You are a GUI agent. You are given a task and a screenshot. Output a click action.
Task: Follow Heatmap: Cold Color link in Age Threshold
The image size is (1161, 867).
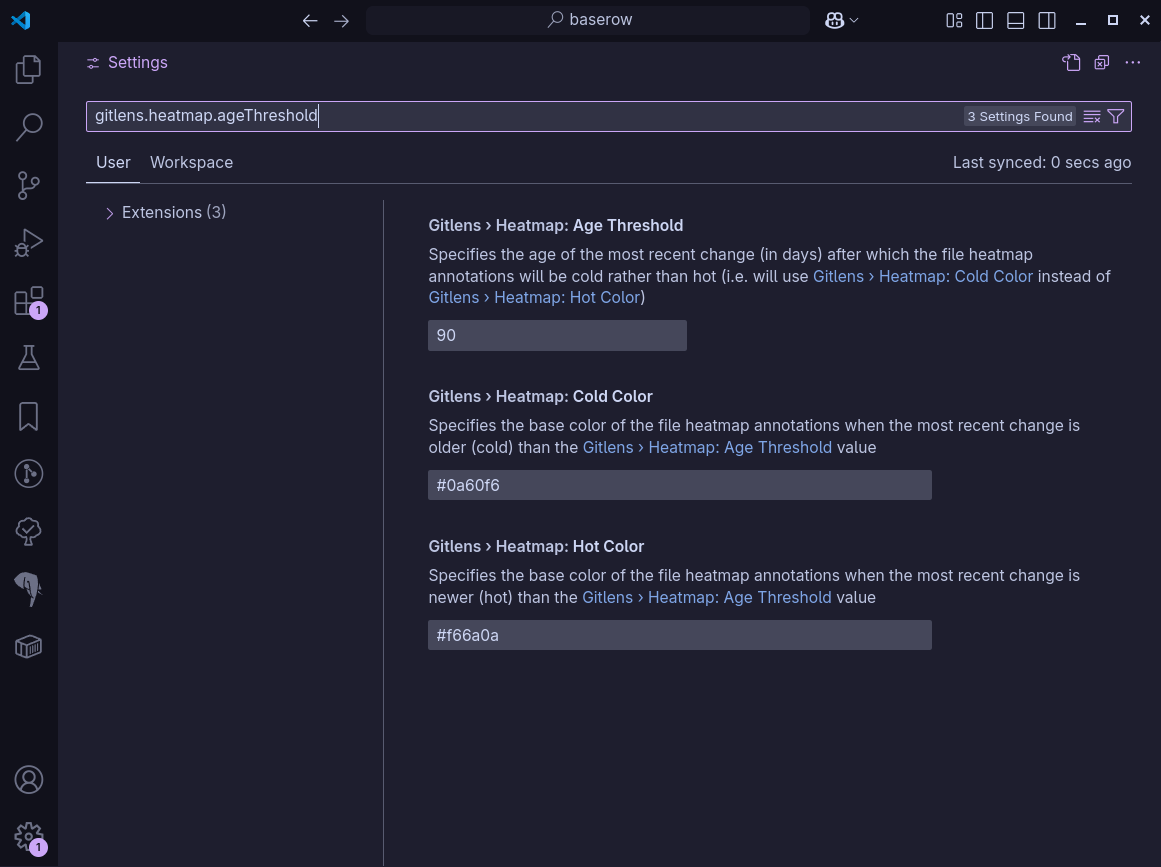[x=923, y=276]
